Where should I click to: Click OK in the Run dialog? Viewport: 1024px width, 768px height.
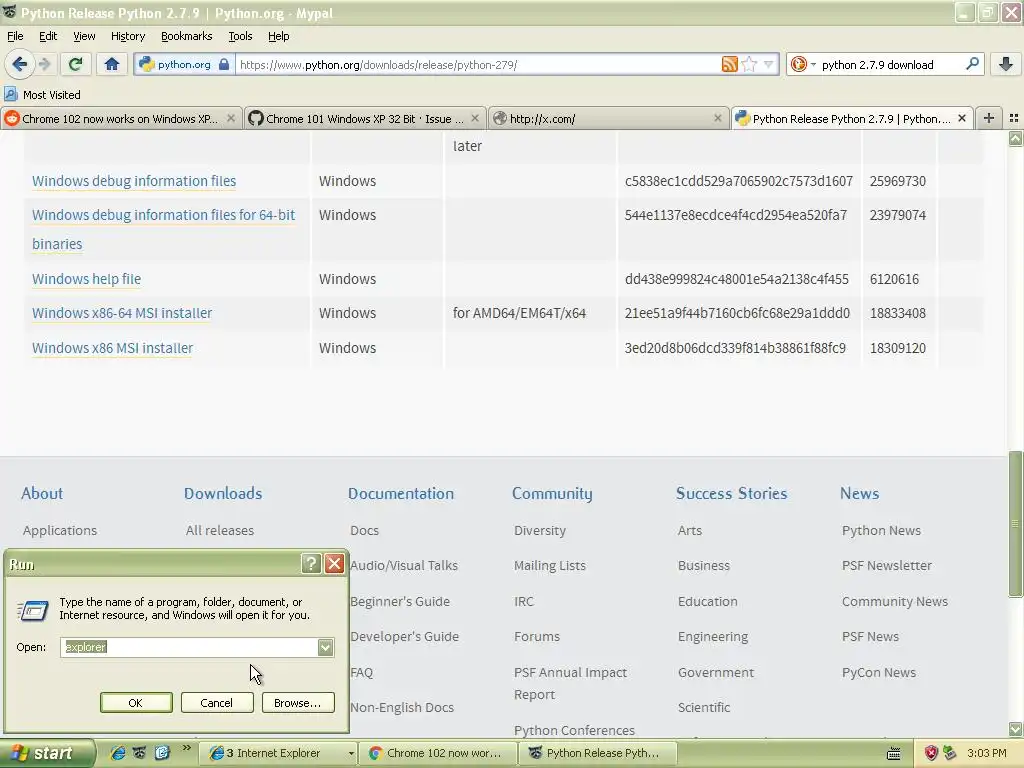(136, 703)
